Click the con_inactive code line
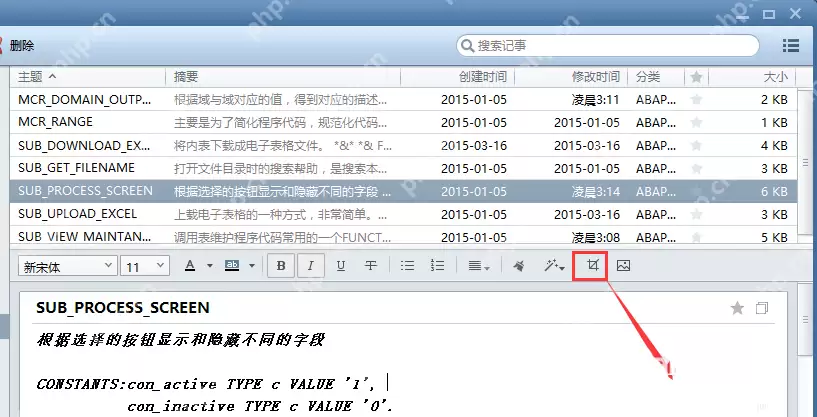The image size is (817, 417). 260,406
